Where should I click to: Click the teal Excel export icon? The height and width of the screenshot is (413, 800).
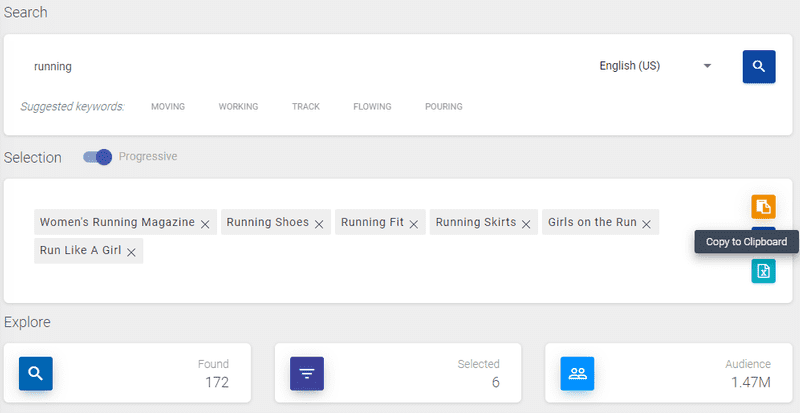[763, 271]
